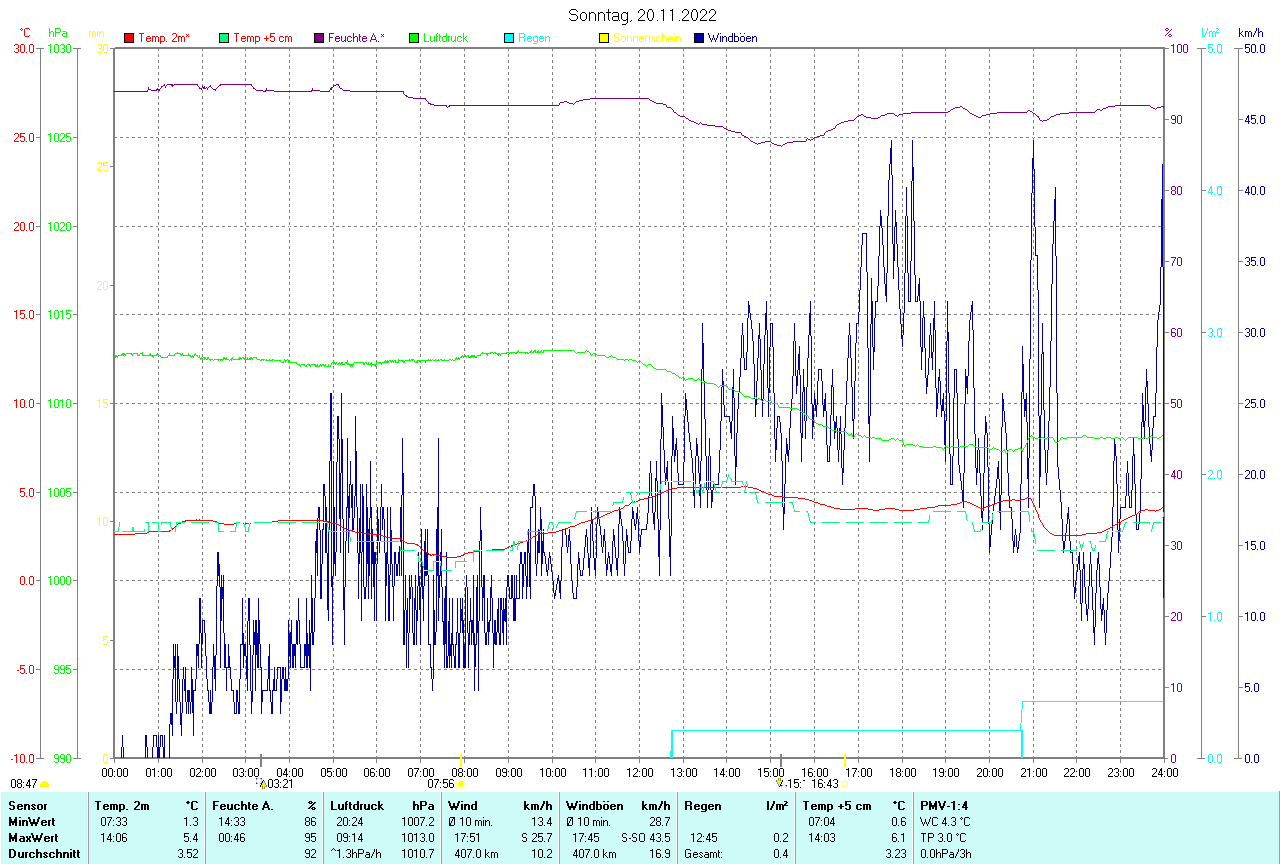Click the Gesamt: rain total label

coord(704,854)
